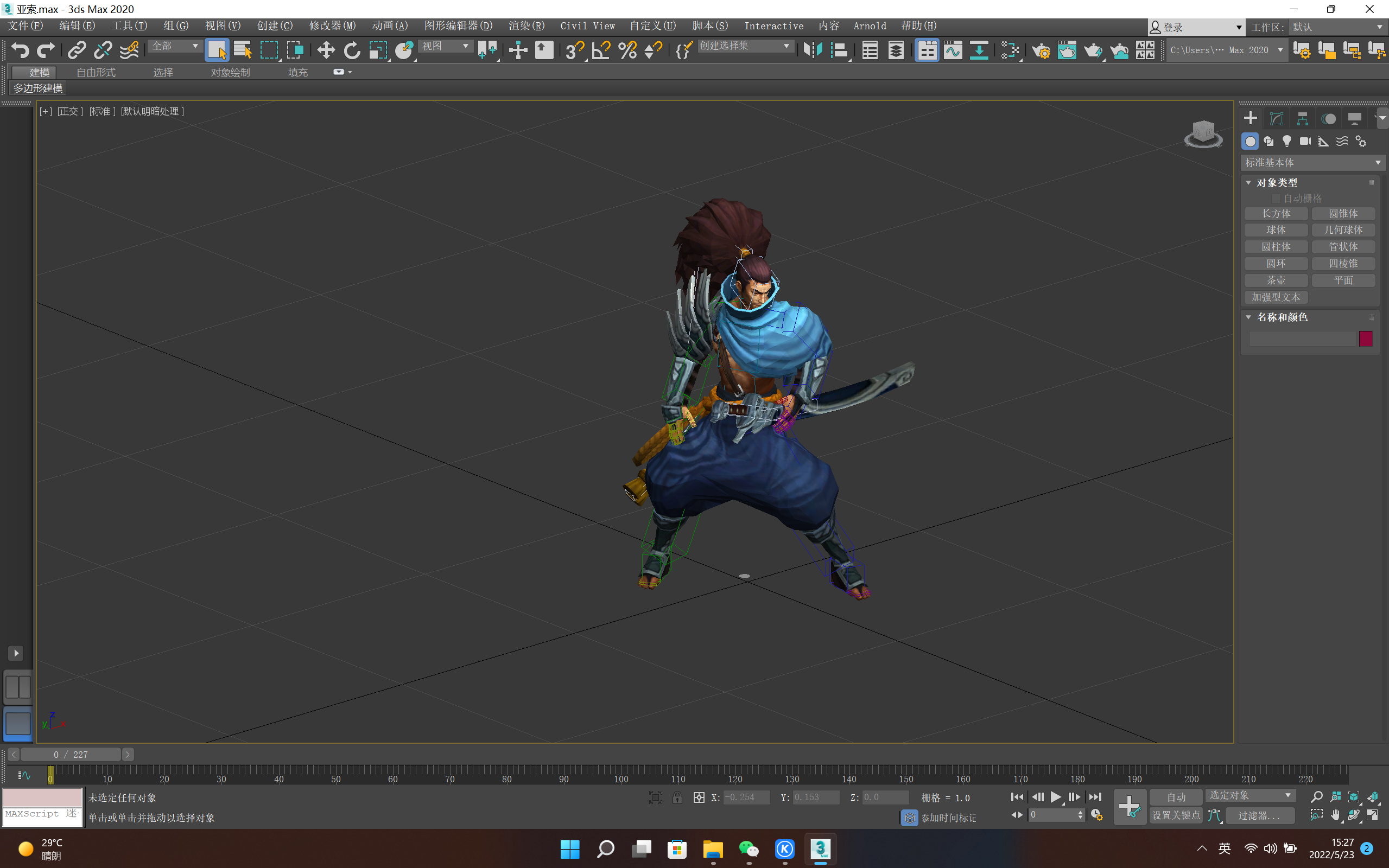Viewport: 1389px width, 868px height.
Task: Select the Unlink selection tool
Action: click(x=103, y=50)
